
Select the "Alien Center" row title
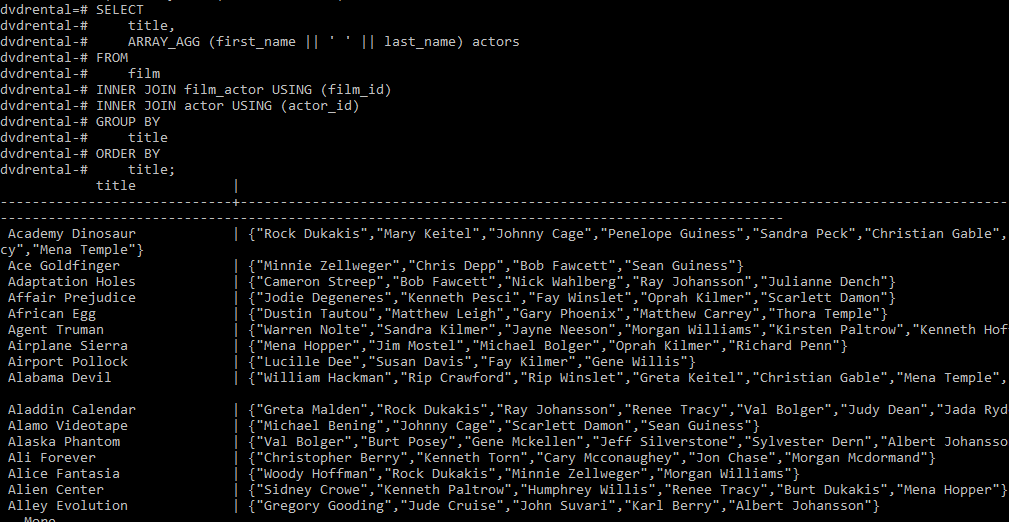coord(55,490)
